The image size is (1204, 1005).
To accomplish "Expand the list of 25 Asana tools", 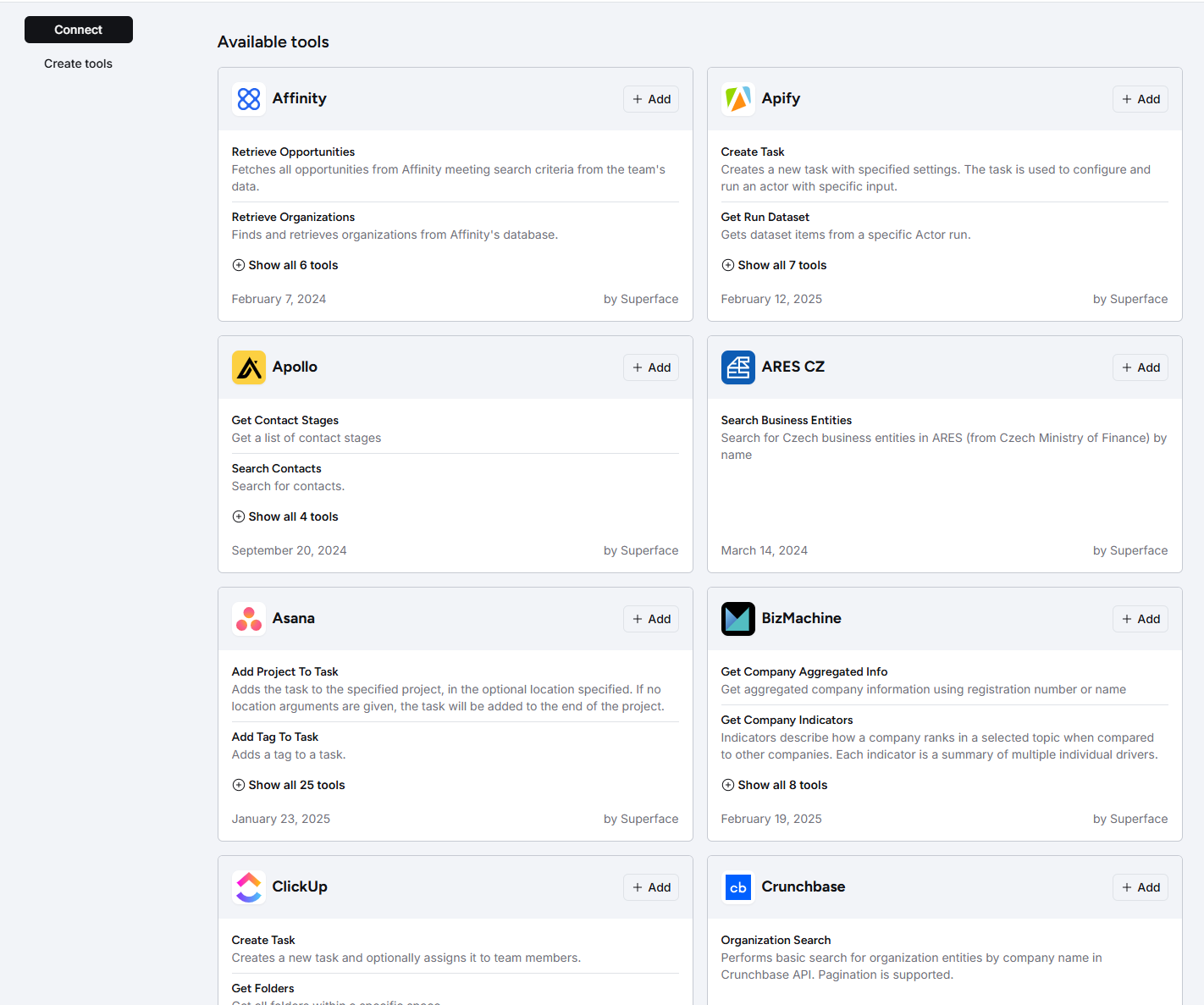I will pyautogui.click(x=288, y=785).
